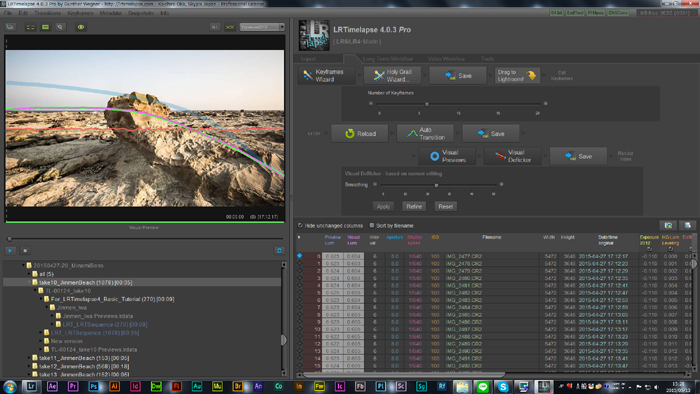Open After Effects from the taskbar

pyautogui.click(x=52, y=386)
